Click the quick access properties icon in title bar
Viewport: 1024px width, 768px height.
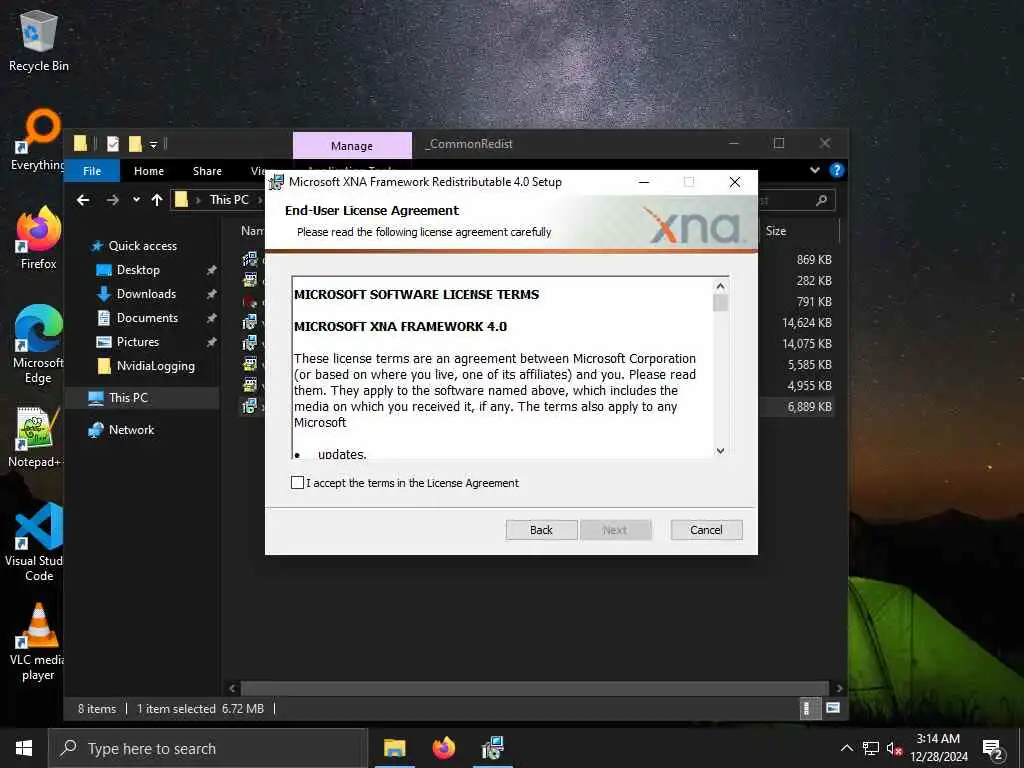[x=113, y=144]
